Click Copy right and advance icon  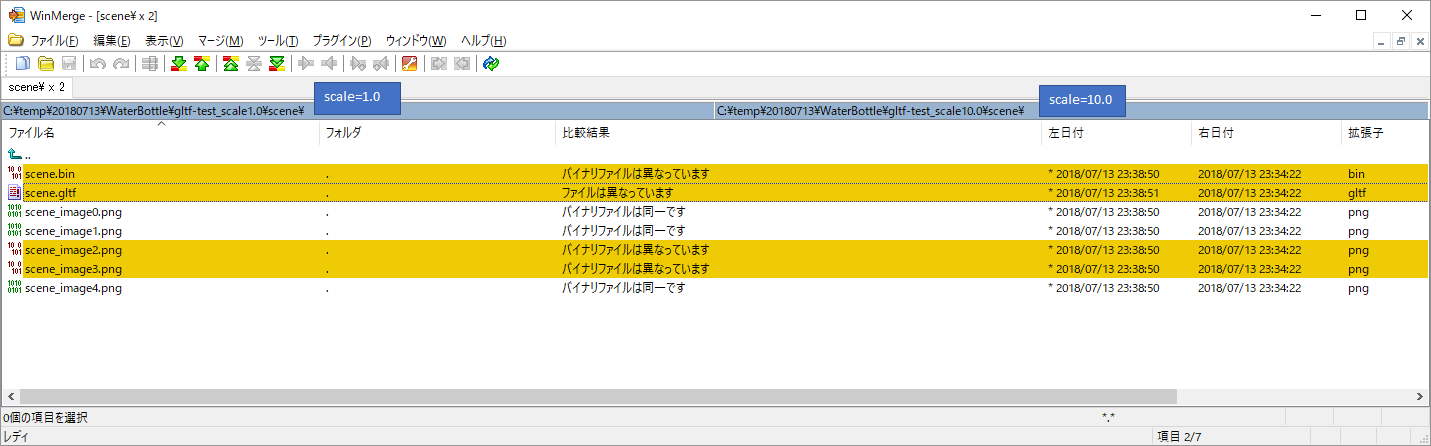pyautogui.click(x=358, y=64)
